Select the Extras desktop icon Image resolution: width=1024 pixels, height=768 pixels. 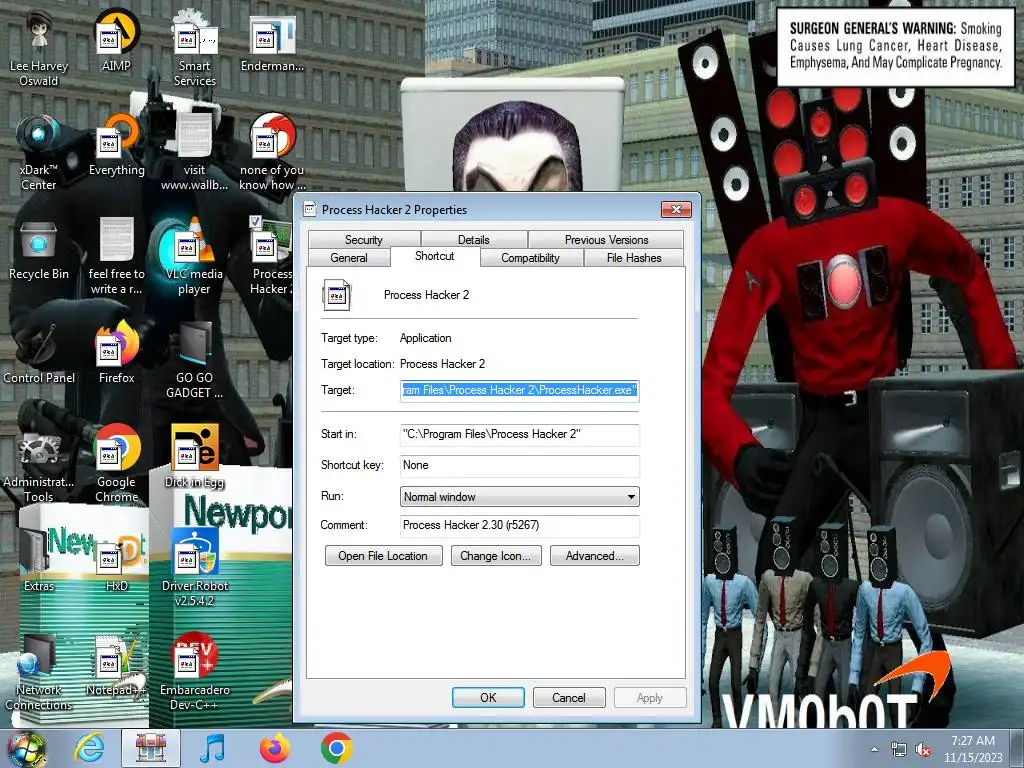(x=39, y=560)
